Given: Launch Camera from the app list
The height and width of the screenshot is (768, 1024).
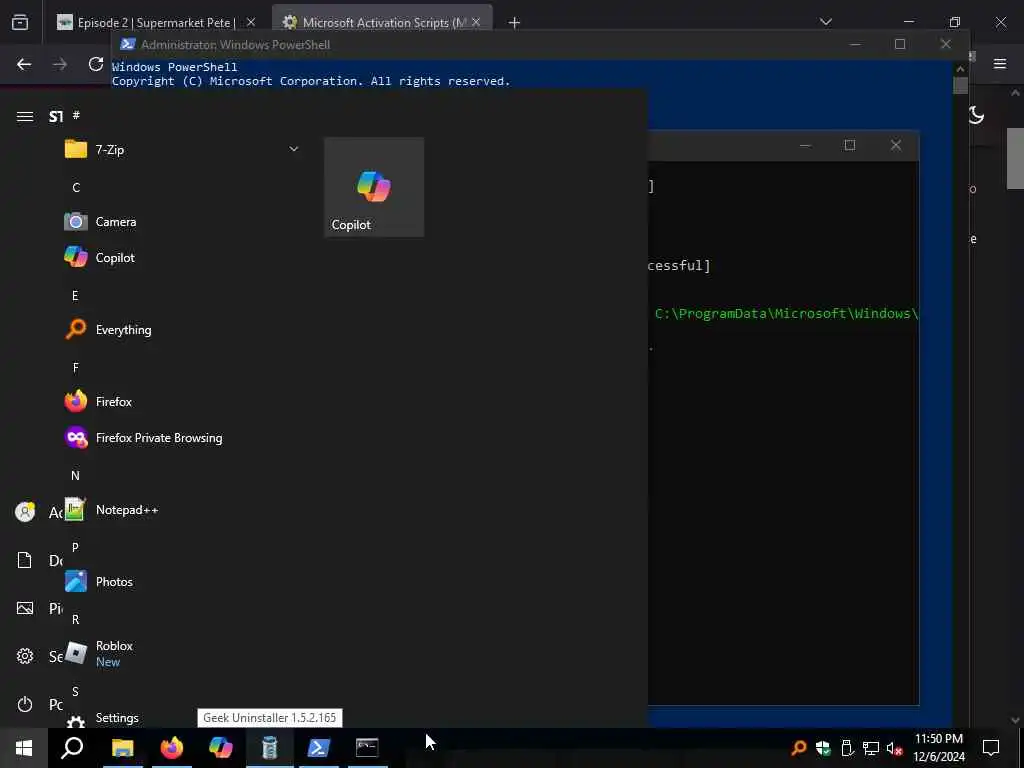Looking at the screenshot, I should click(x=181, y=221).
